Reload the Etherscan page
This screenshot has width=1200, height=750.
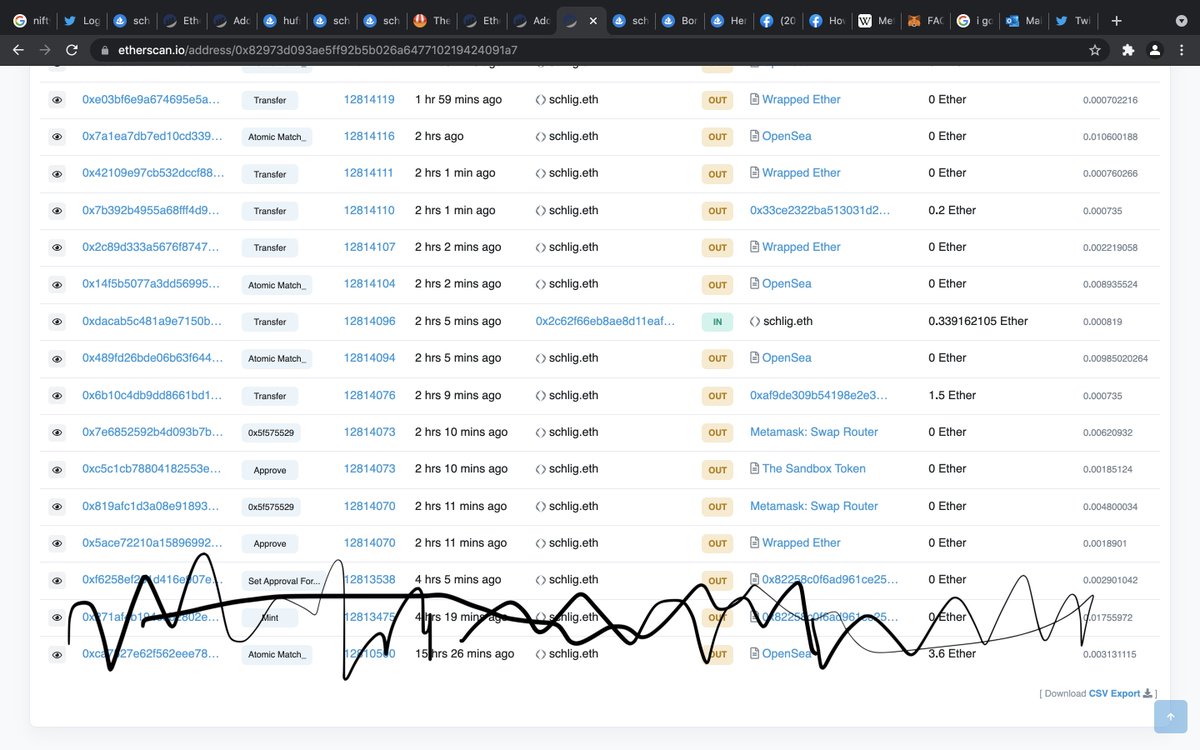[x=72, y=50]
